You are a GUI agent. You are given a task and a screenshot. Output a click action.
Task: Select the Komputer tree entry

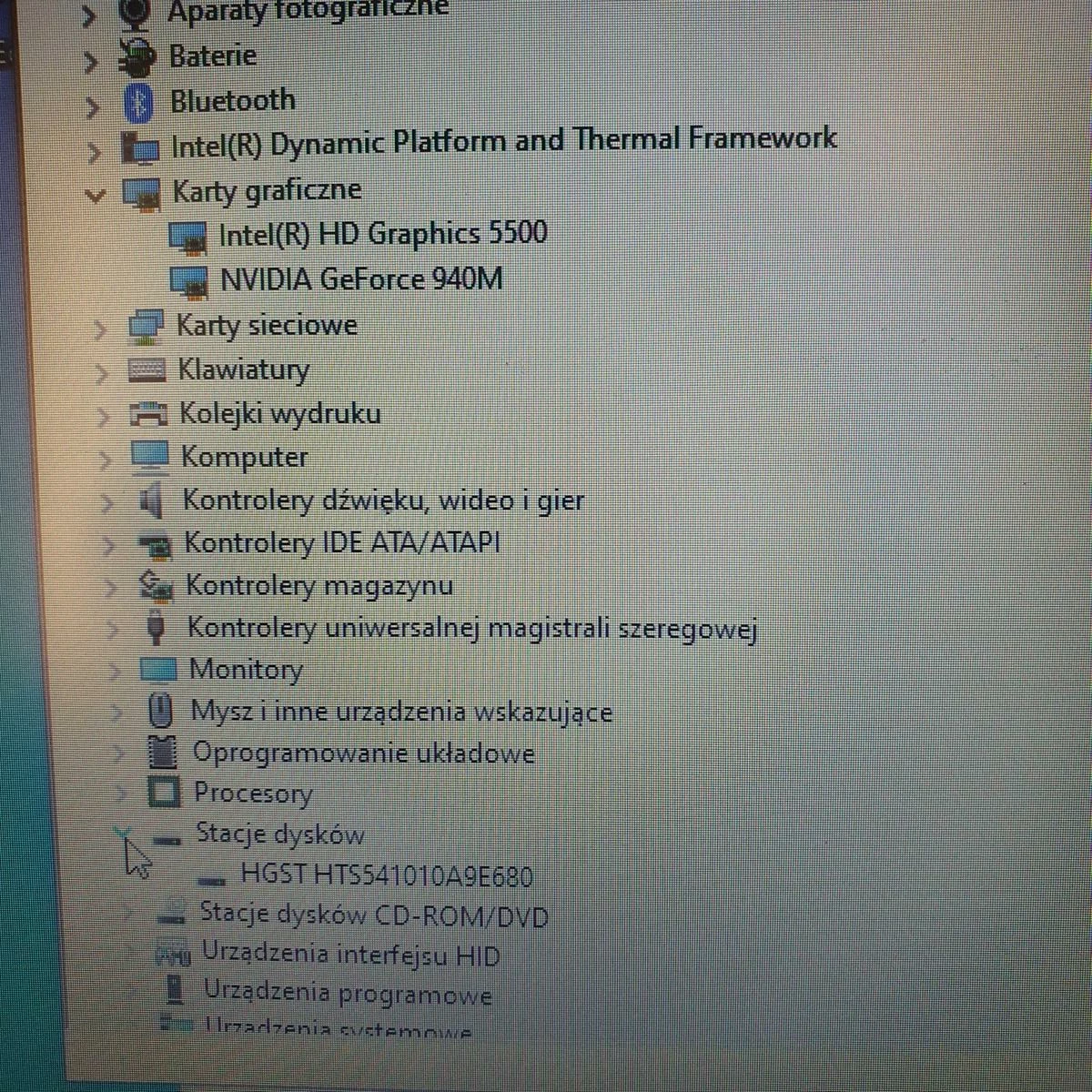[244, 457]
